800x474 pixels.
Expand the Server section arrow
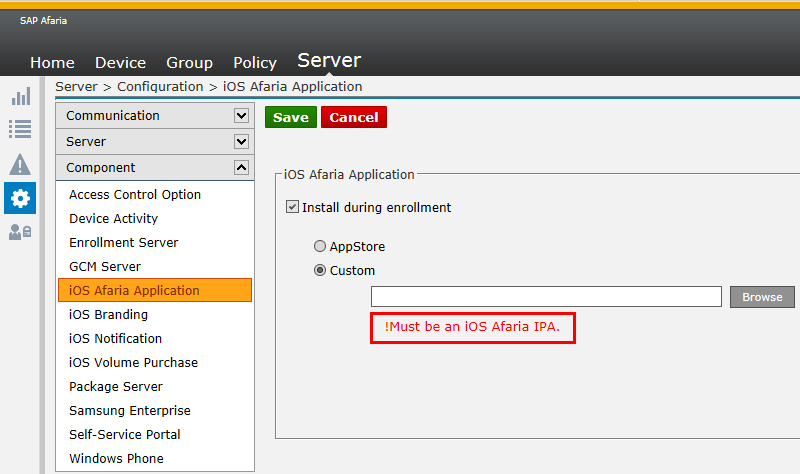tap(241, 141)
